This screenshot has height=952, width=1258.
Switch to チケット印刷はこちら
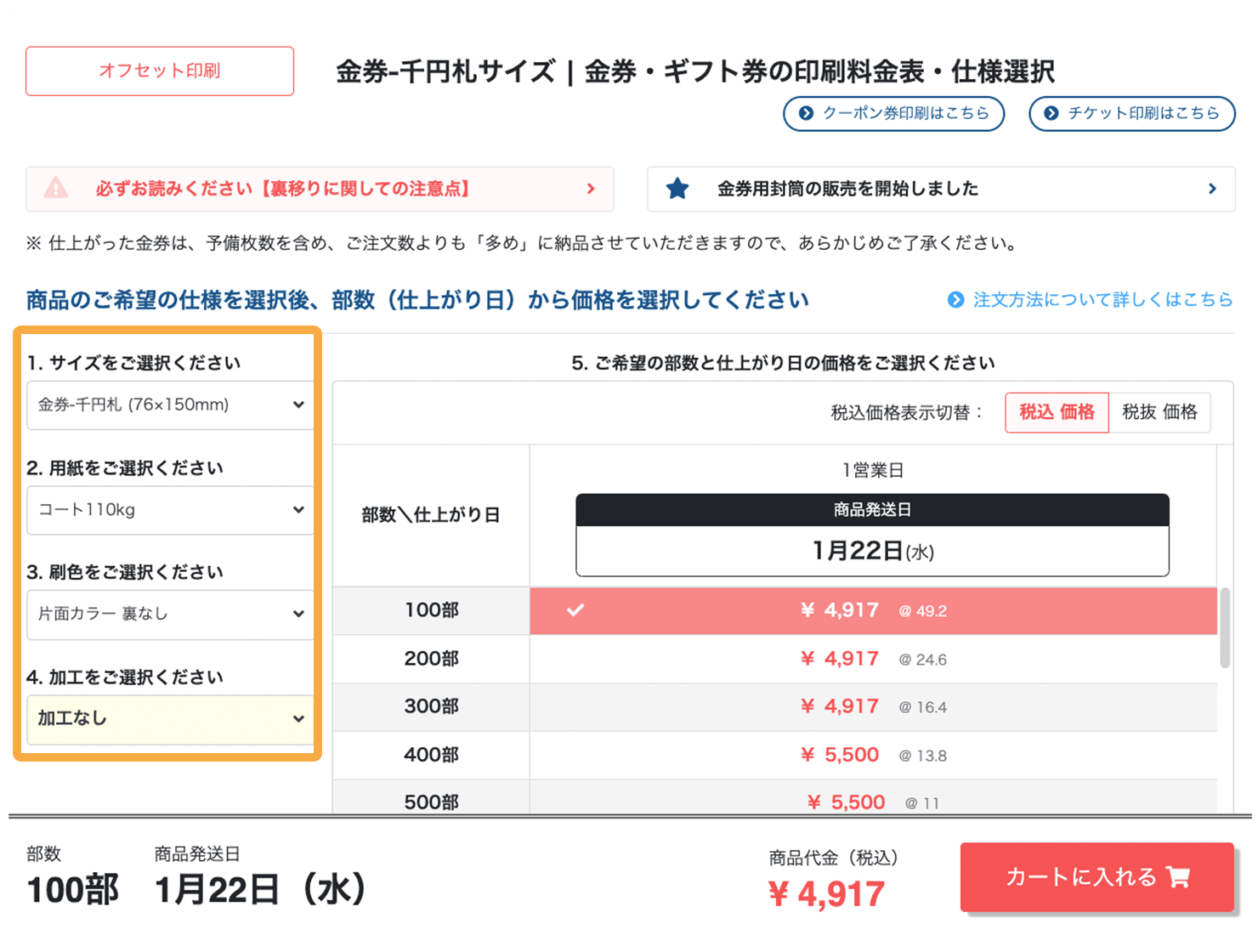coord(1132,113)
